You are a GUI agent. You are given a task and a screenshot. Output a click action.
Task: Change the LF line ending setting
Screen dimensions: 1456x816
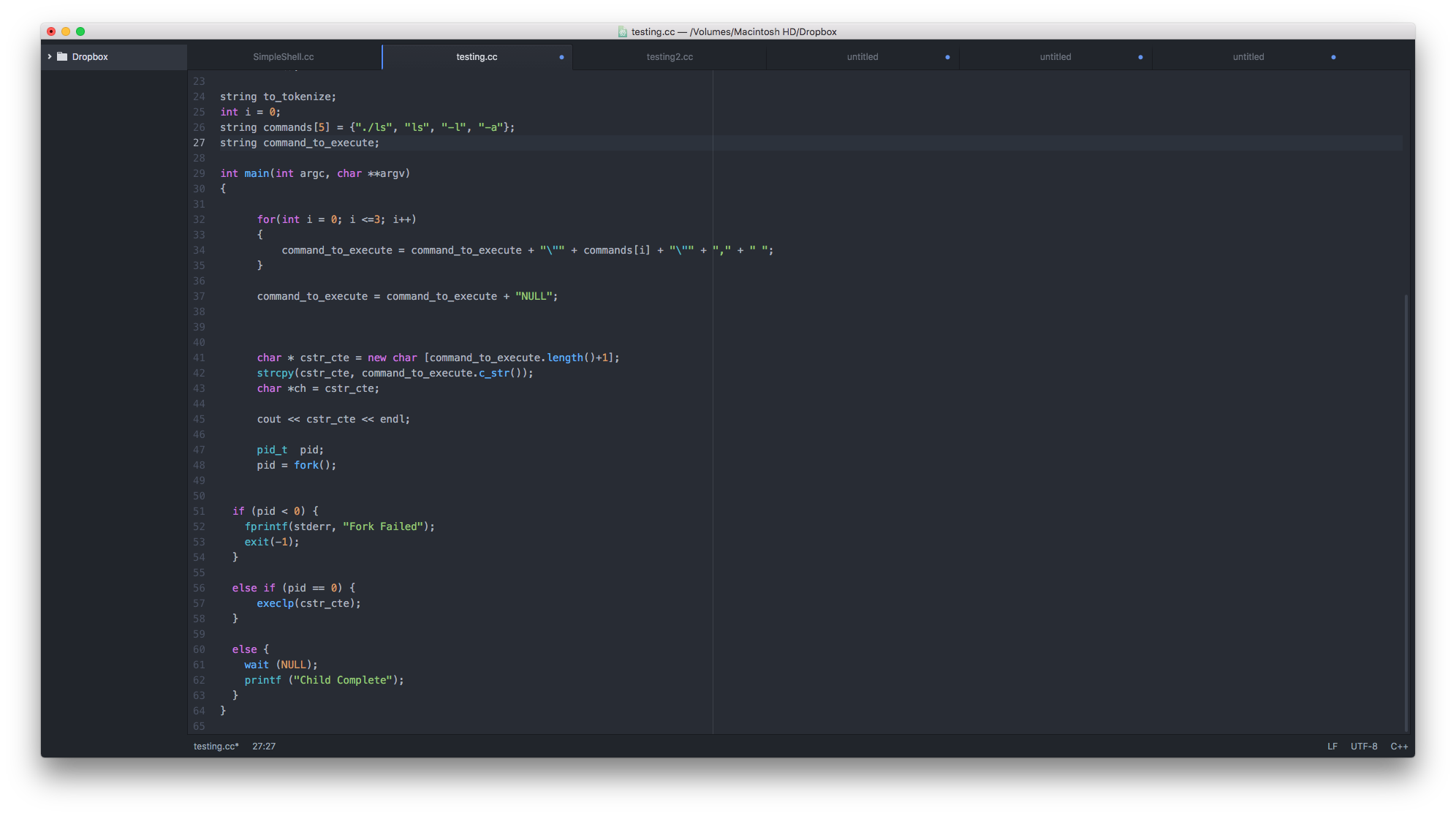[1332, 746]
